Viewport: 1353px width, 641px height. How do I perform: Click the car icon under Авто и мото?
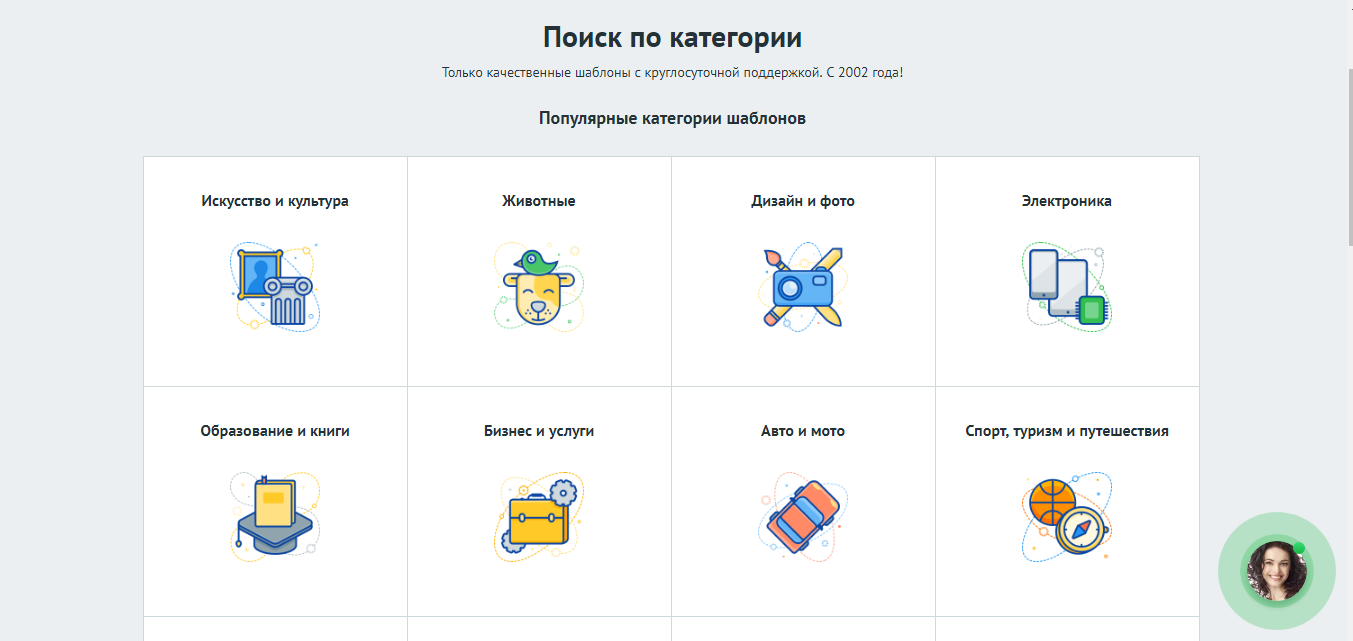(803, 515)
